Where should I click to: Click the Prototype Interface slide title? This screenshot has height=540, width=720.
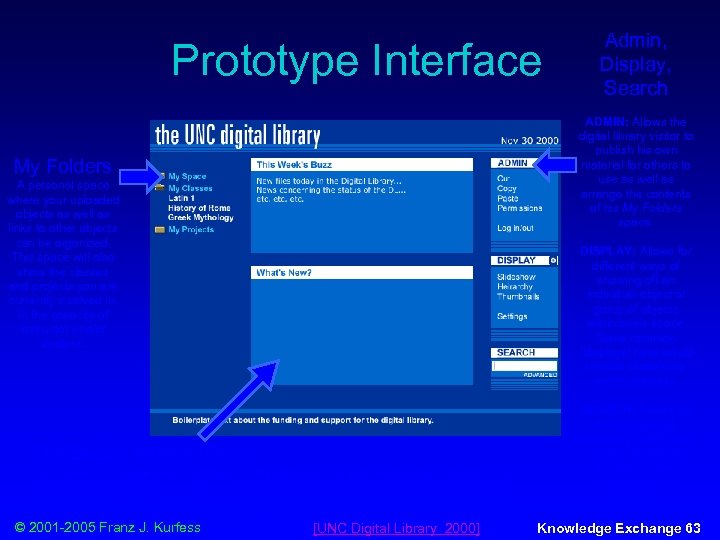point(357,61)
